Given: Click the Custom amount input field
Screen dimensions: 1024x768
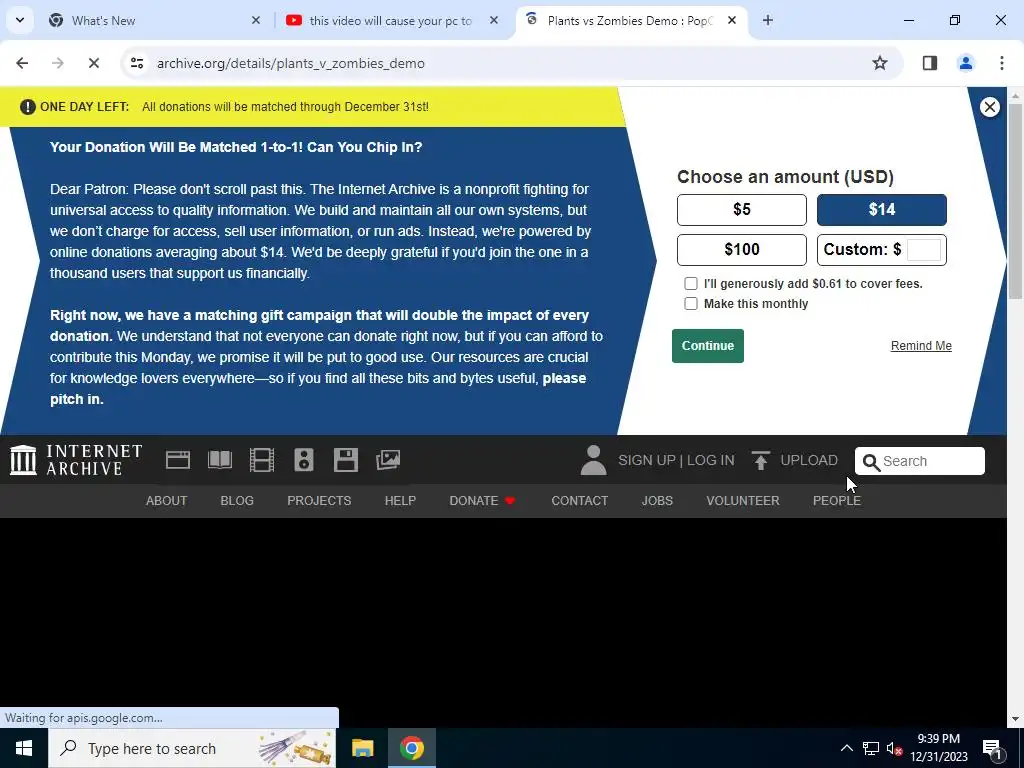Looking at the screenshot, I should point(923,249).
